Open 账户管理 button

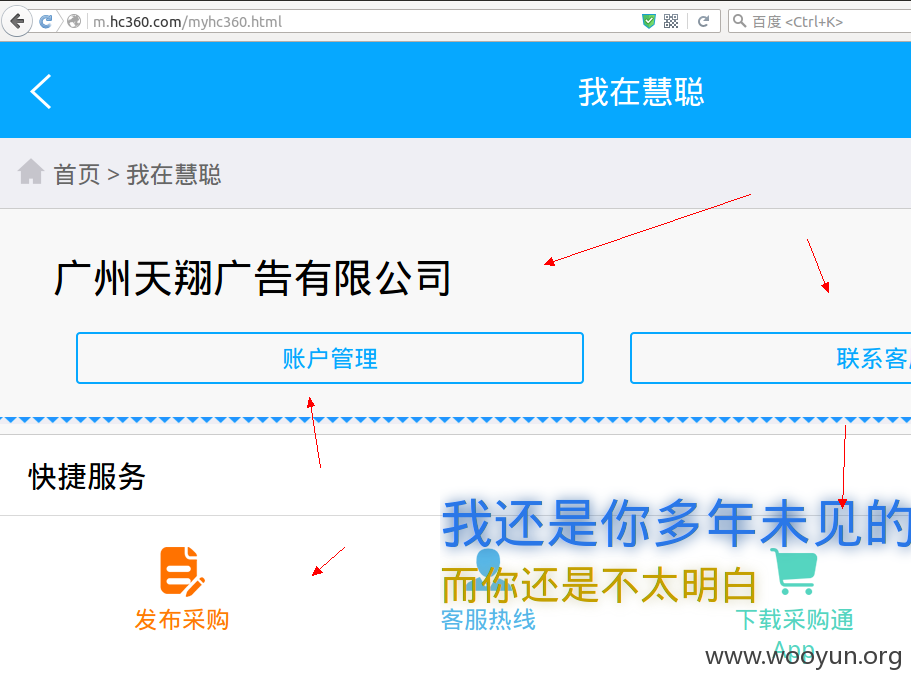329,358
